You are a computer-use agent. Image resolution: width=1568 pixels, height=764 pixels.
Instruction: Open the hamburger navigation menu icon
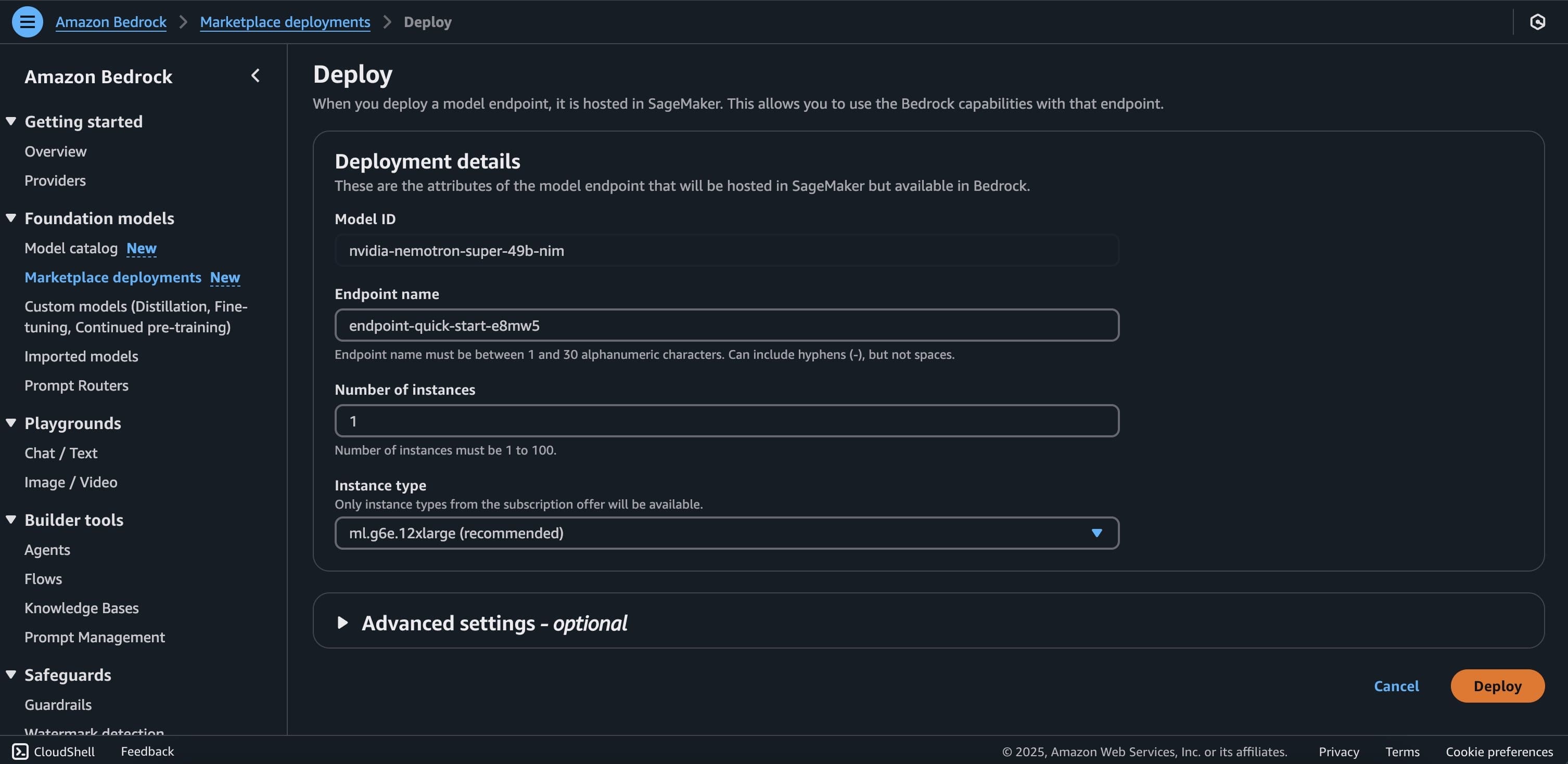pyautogui.click(x=28, y=22)
